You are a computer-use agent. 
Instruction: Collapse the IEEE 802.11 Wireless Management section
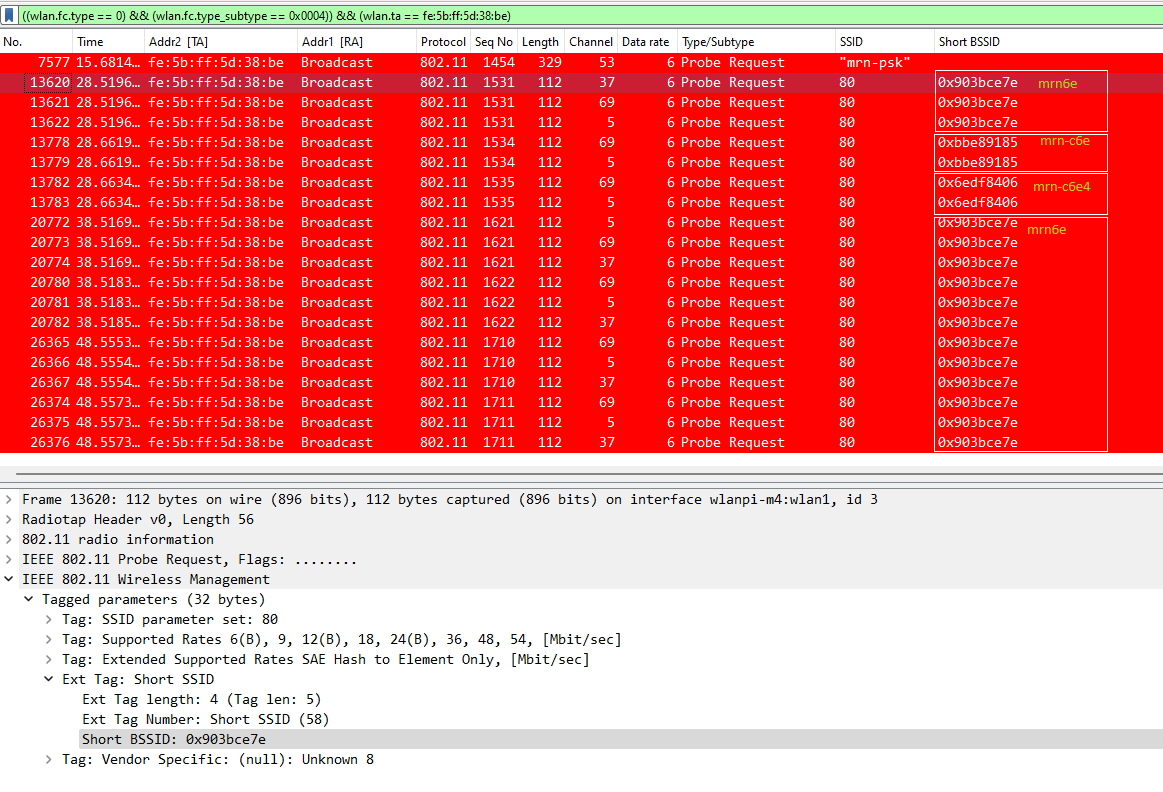click(x=10, y=579)
